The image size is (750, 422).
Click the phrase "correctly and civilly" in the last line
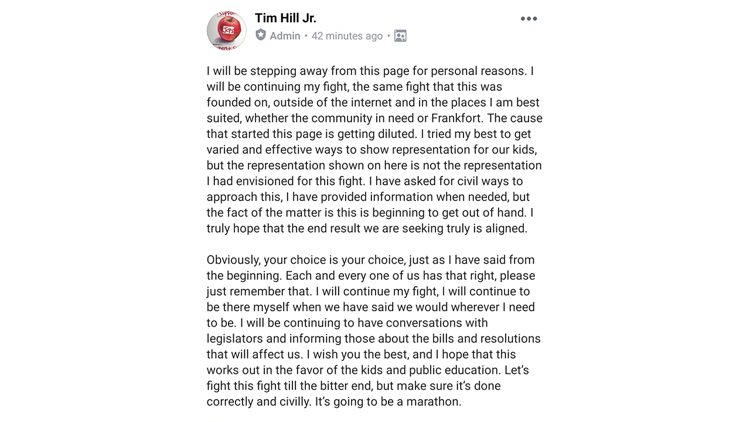click(x=258, y=401)
